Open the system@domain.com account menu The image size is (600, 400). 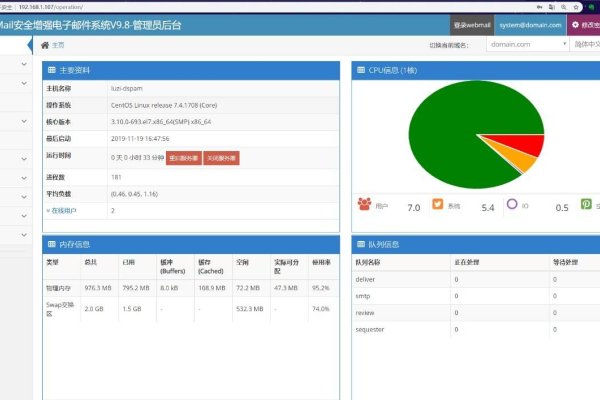click(530, 25)
